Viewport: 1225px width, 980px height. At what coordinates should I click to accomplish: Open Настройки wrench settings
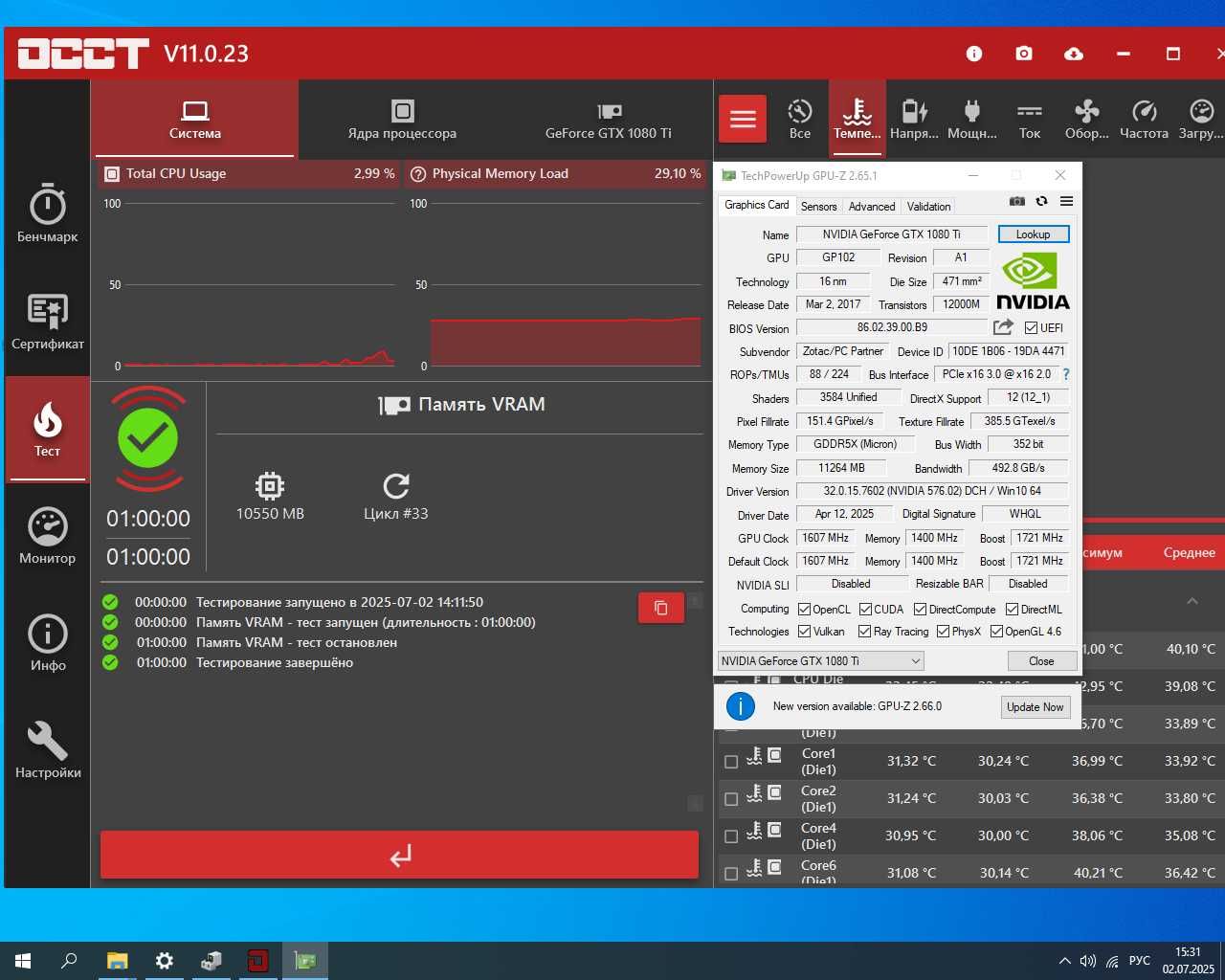coord(48,750)
